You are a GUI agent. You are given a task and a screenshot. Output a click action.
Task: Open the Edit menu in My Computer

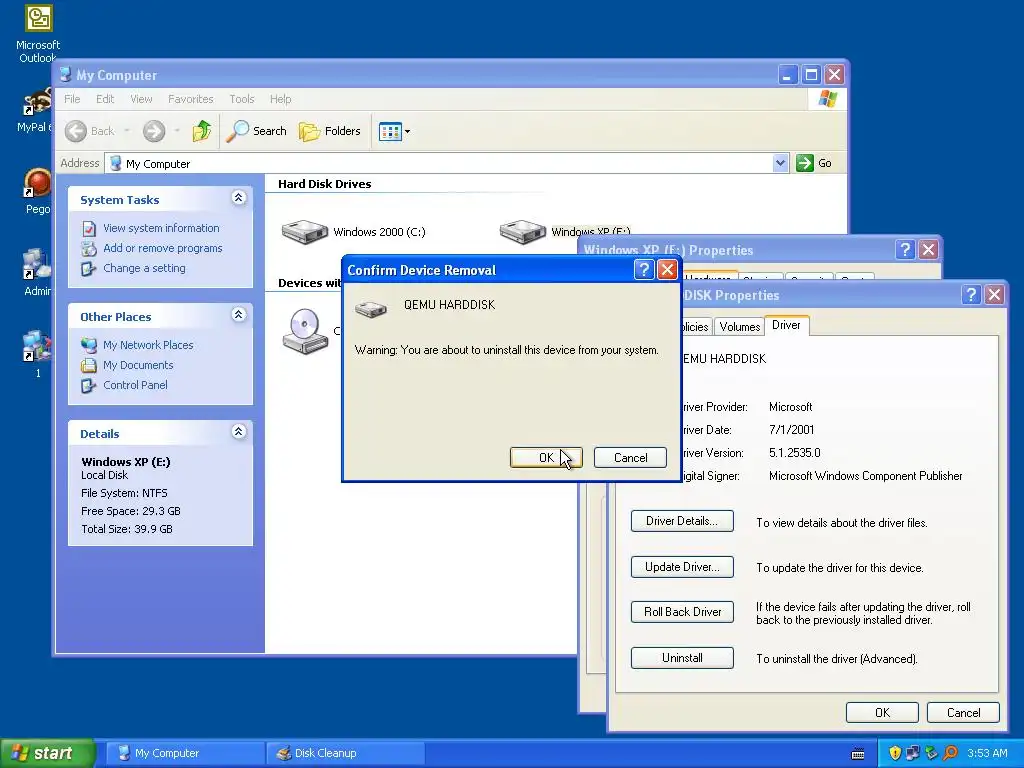[104, 99]
